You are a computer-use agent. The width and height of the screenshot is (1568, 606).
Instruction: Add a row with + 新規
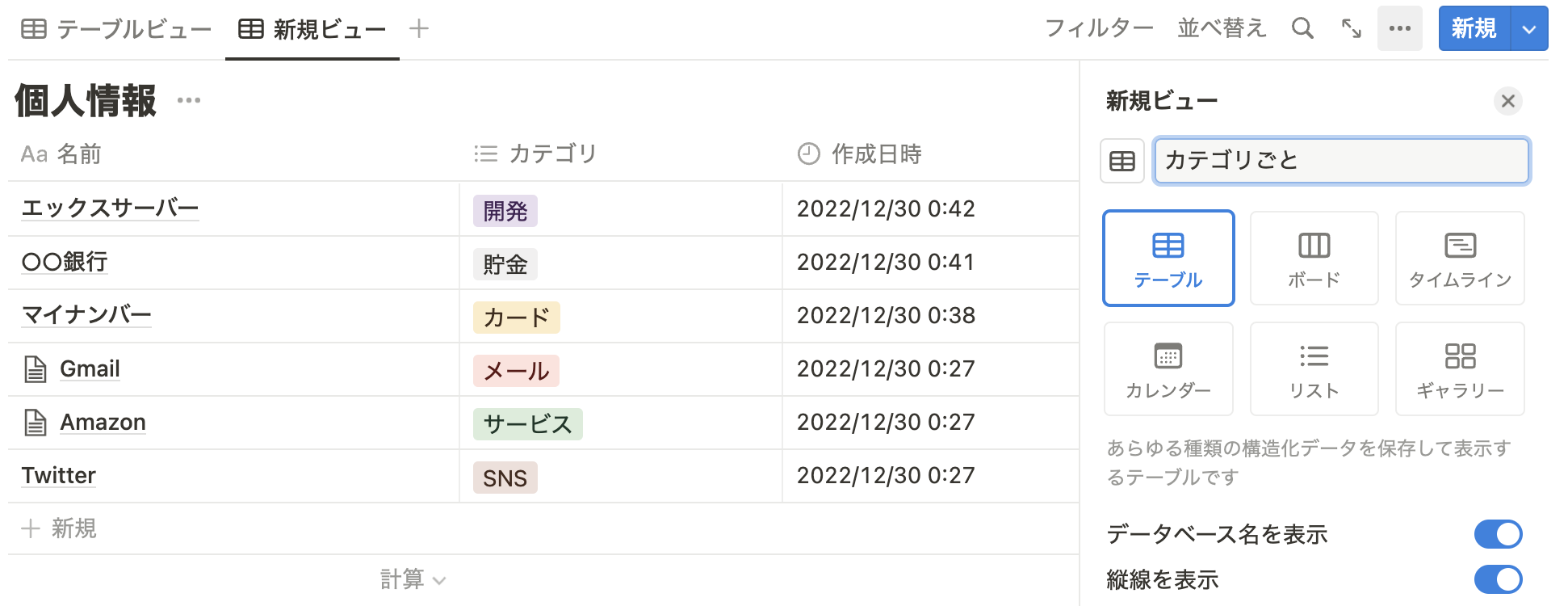(x=59, y=528)
